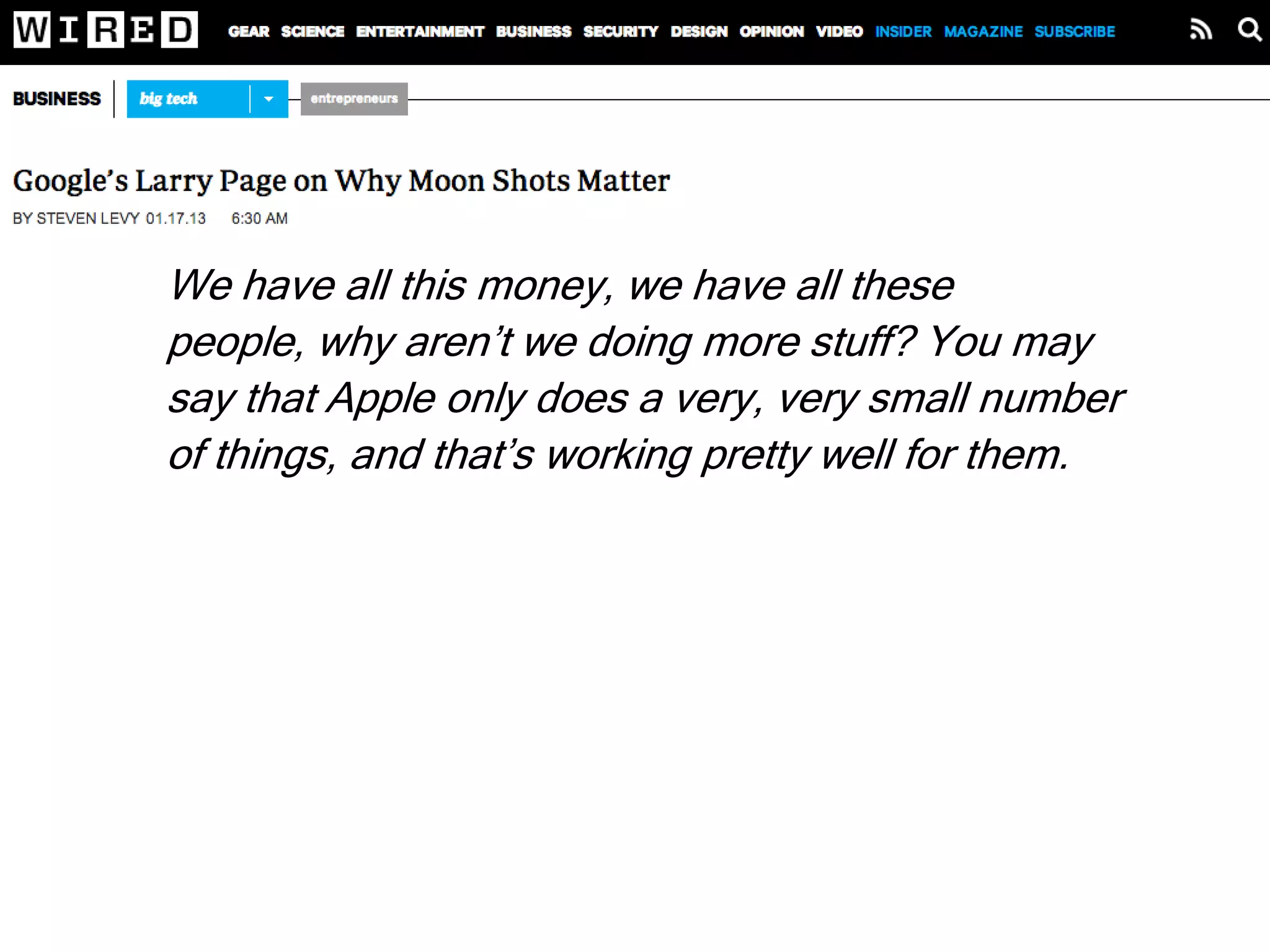Viewport: 1270px width, 952px height.
Task: Open BUSINESS in the top nav
Action: tap(533, 32)
